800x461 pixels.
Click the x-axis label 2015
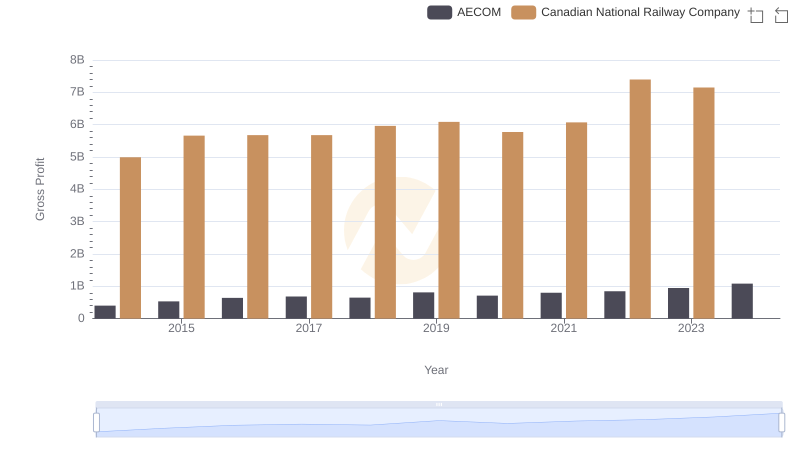click(x=181, y=328)
